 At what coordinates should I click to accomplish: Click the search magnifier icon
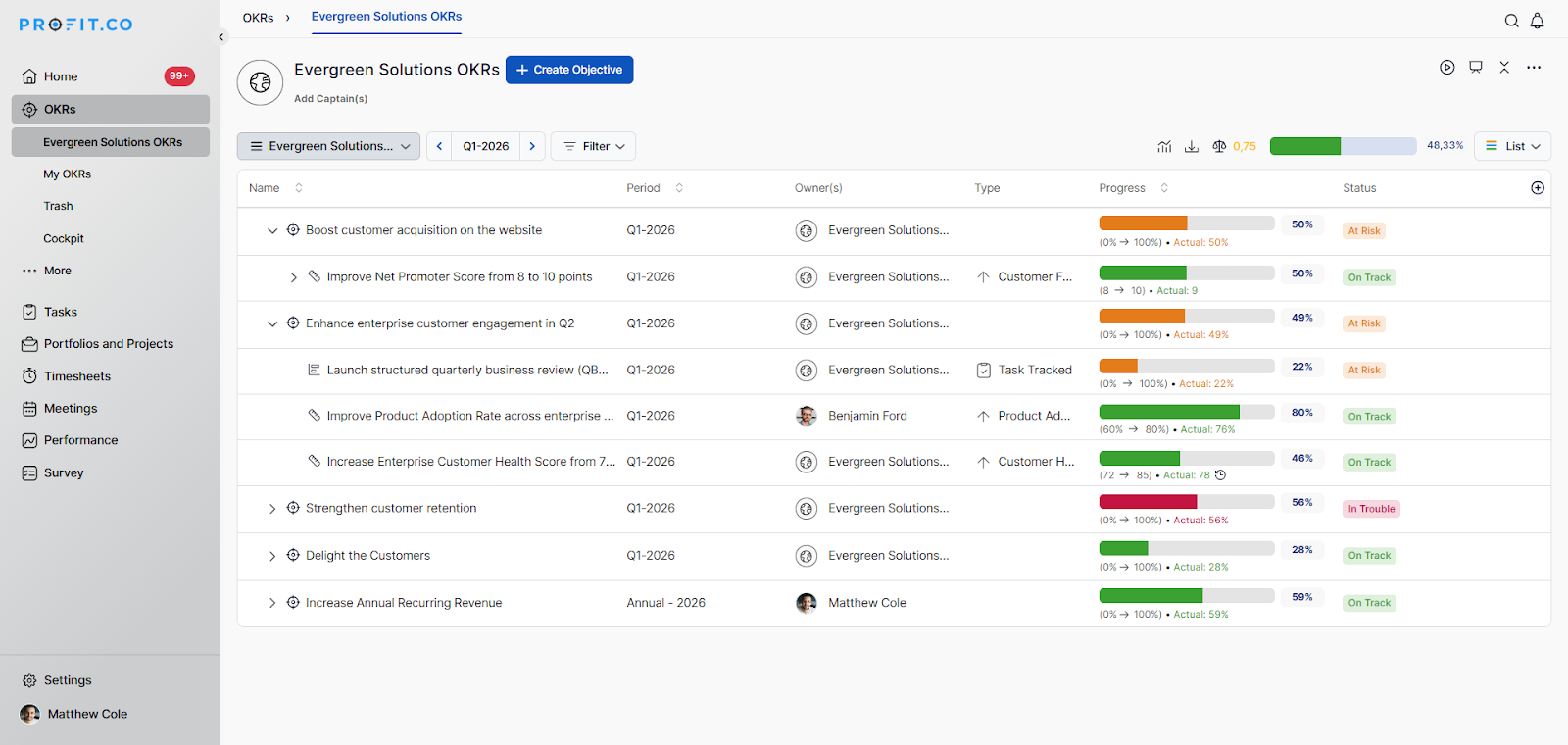1511,21
